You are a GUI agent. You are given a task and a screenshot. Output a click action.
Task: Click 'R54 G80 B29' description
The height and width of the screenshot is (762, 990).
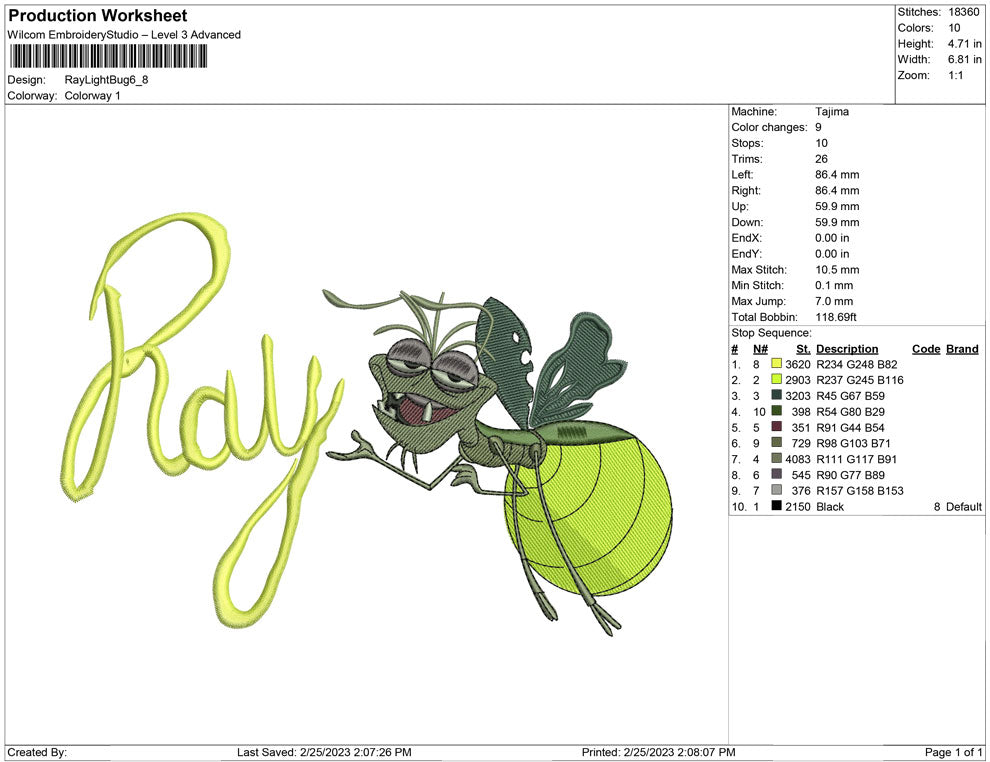(850, 412)
